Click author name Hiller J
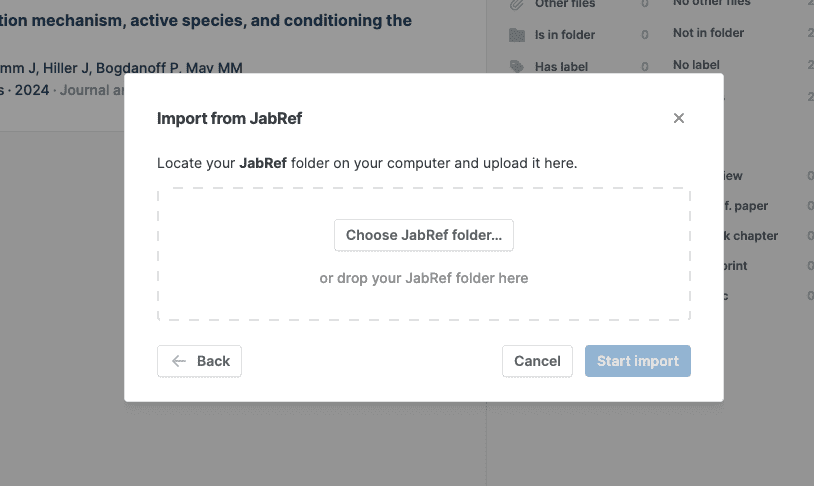814x486 pixels. coord(66,68)
